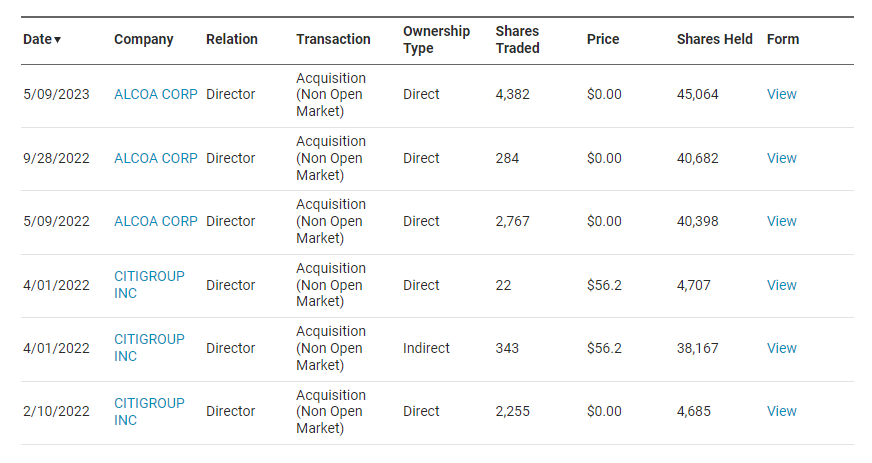Open ALCOA CORP link dated 5/09/2022

point(156,221)
